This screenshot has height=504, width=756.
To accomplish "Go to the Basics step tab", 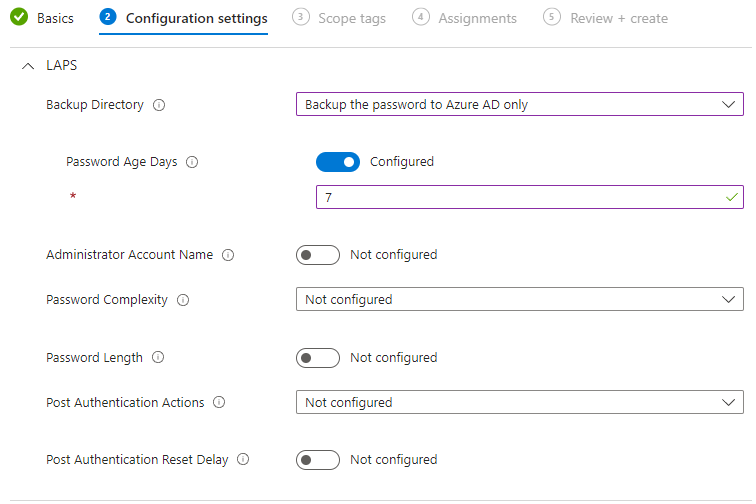I will coord(55,18).
